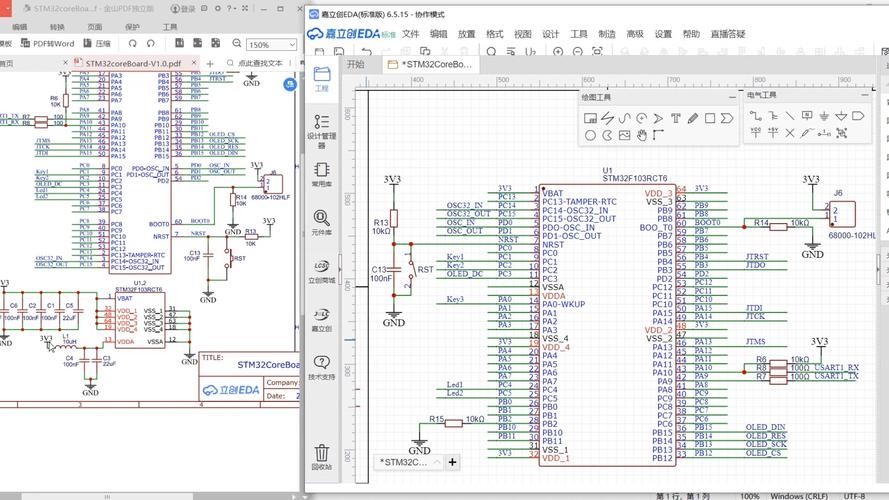Open the Recycle Bin (回收站) sidebar icon
The width and height of the screenshot is (889, 500).
(x=321, y=458)
